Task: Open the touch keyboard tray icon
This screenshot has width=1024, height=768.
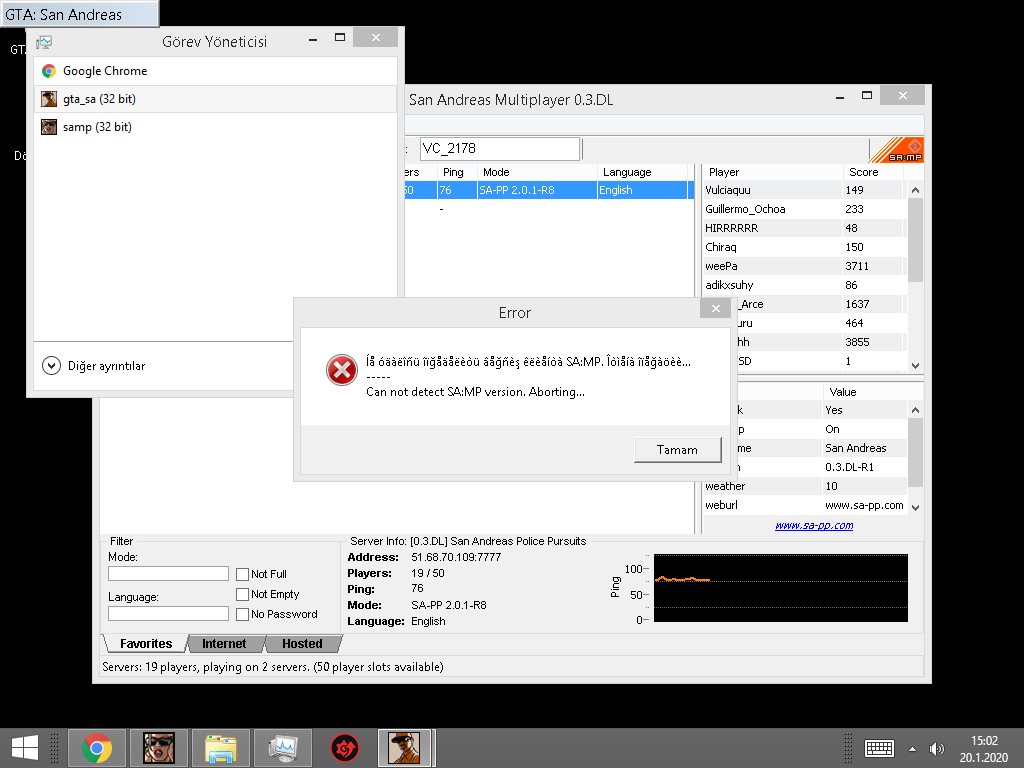Action: [879, 748]
